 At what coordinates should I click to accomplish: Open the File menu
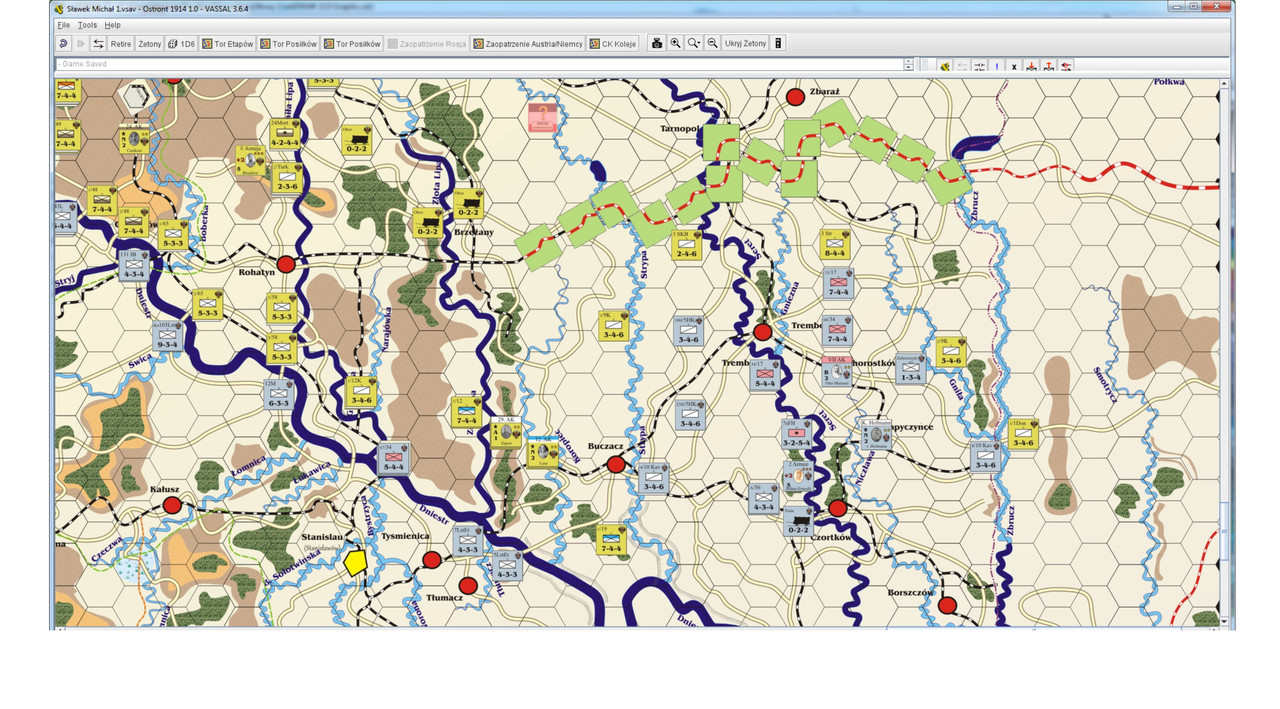(x=64, y=24)
